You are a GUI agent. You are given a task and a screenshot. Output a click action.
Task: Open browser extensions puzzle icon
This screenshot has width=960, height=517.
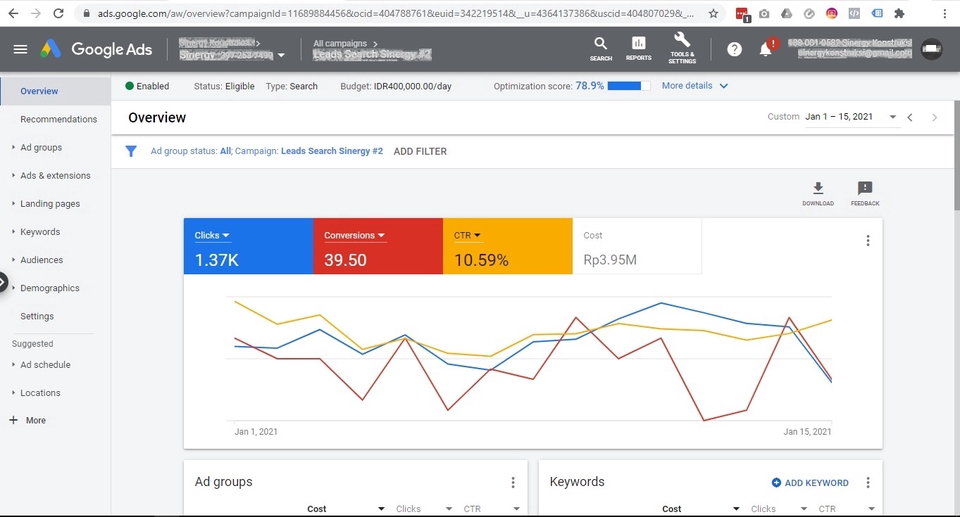[x=899, y=13]
